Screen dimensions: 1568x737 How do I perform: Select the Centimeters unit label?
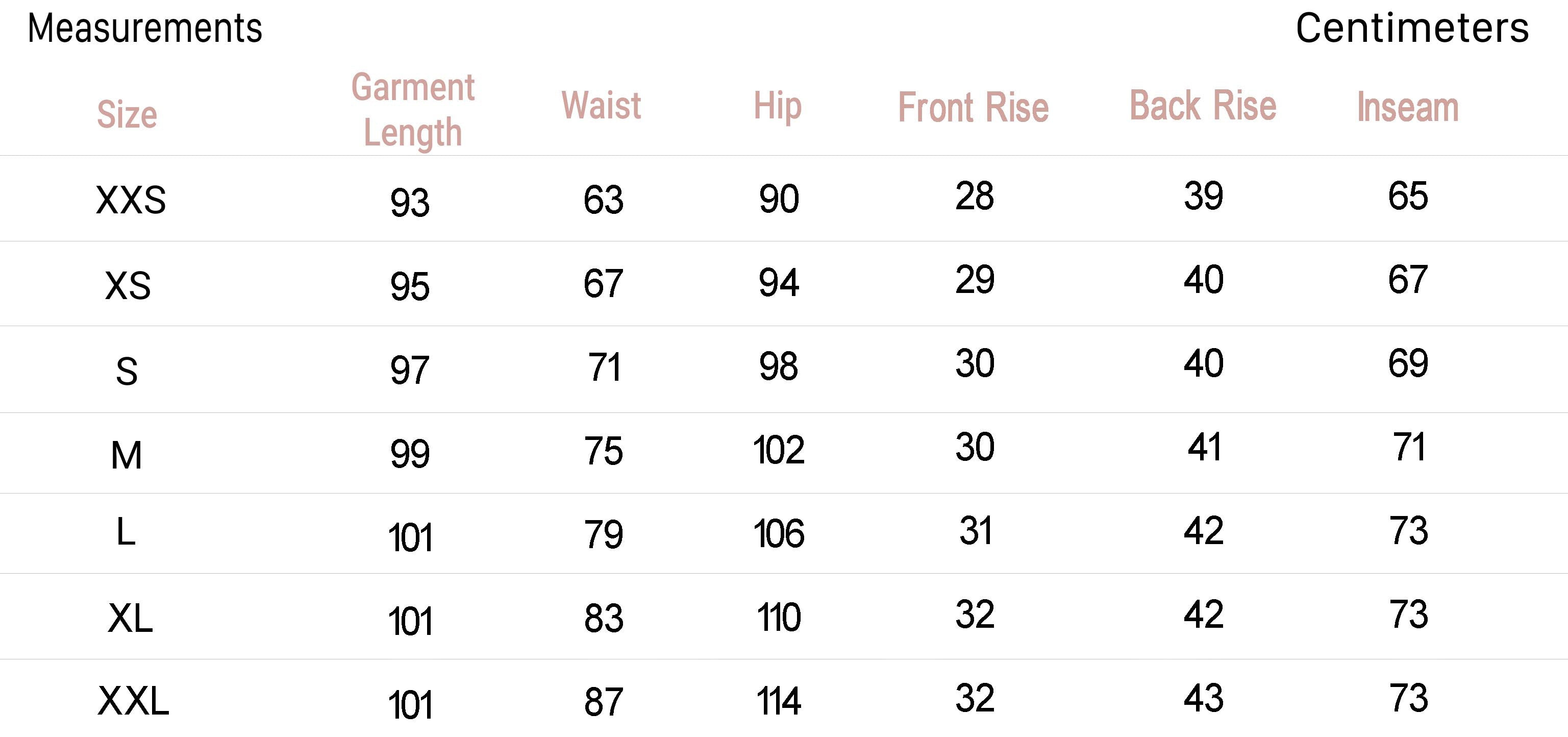pos(1412,29)
